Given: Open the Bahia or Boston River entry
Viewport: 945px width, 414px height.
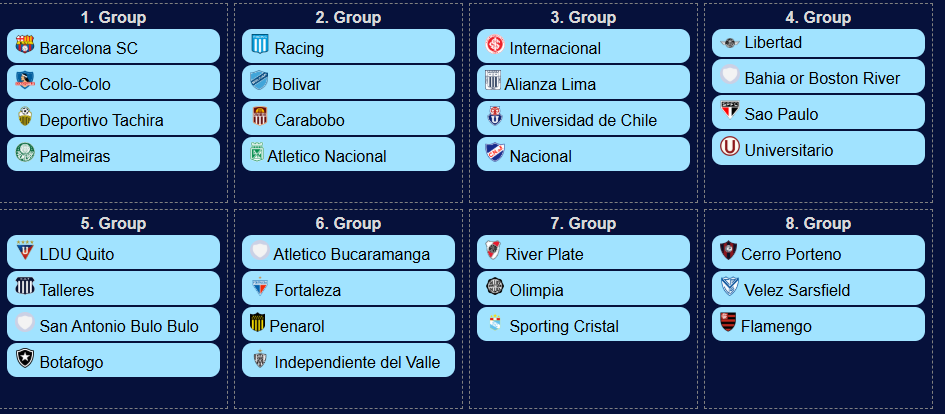Looking at the screenshot, I should click(818, 77).
